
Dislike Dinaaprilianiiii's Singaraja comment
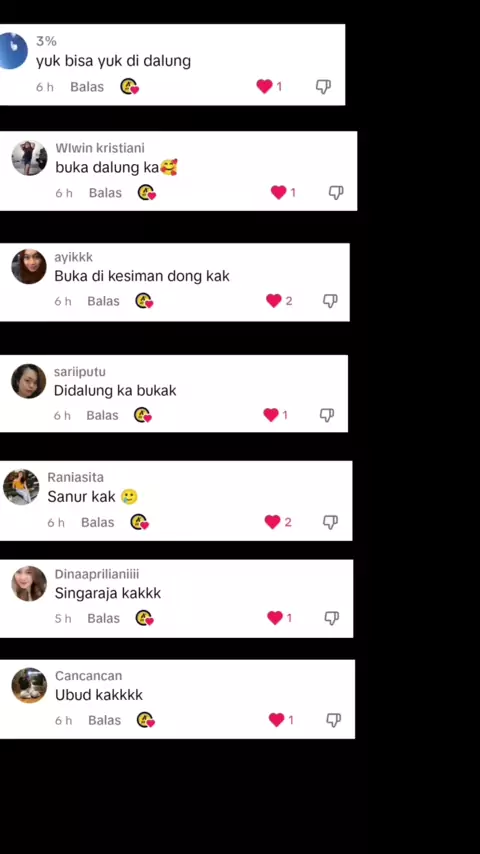tap(332, 618)
